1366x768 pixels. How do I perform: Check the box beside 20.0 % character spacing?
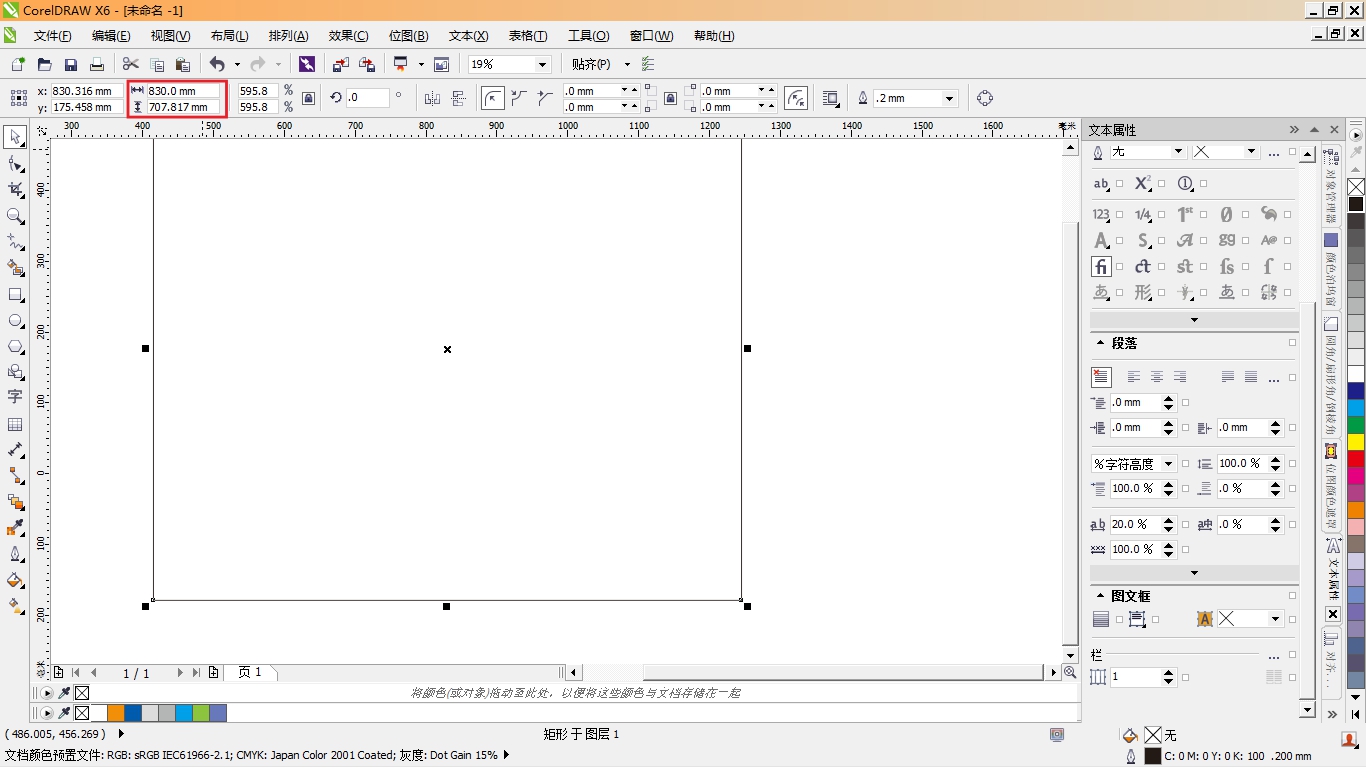1185,525
